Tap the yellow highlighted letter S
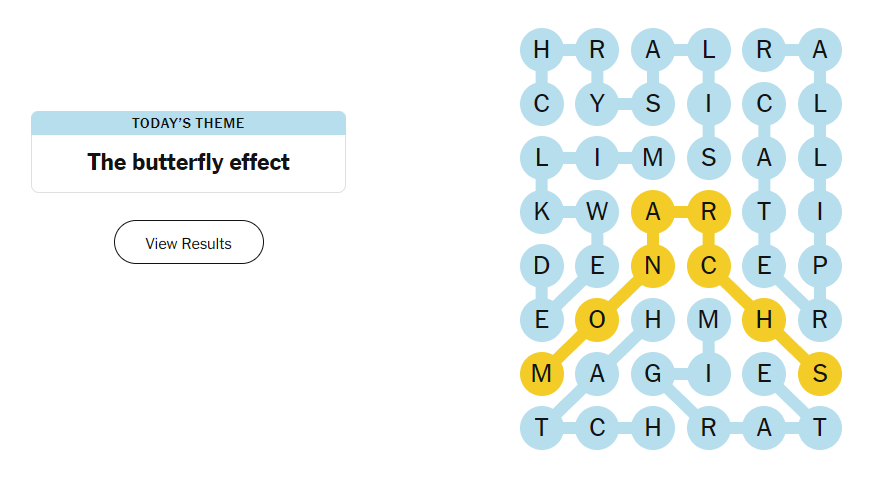This screenshot has height=478, width=871. tap(820, 375)
